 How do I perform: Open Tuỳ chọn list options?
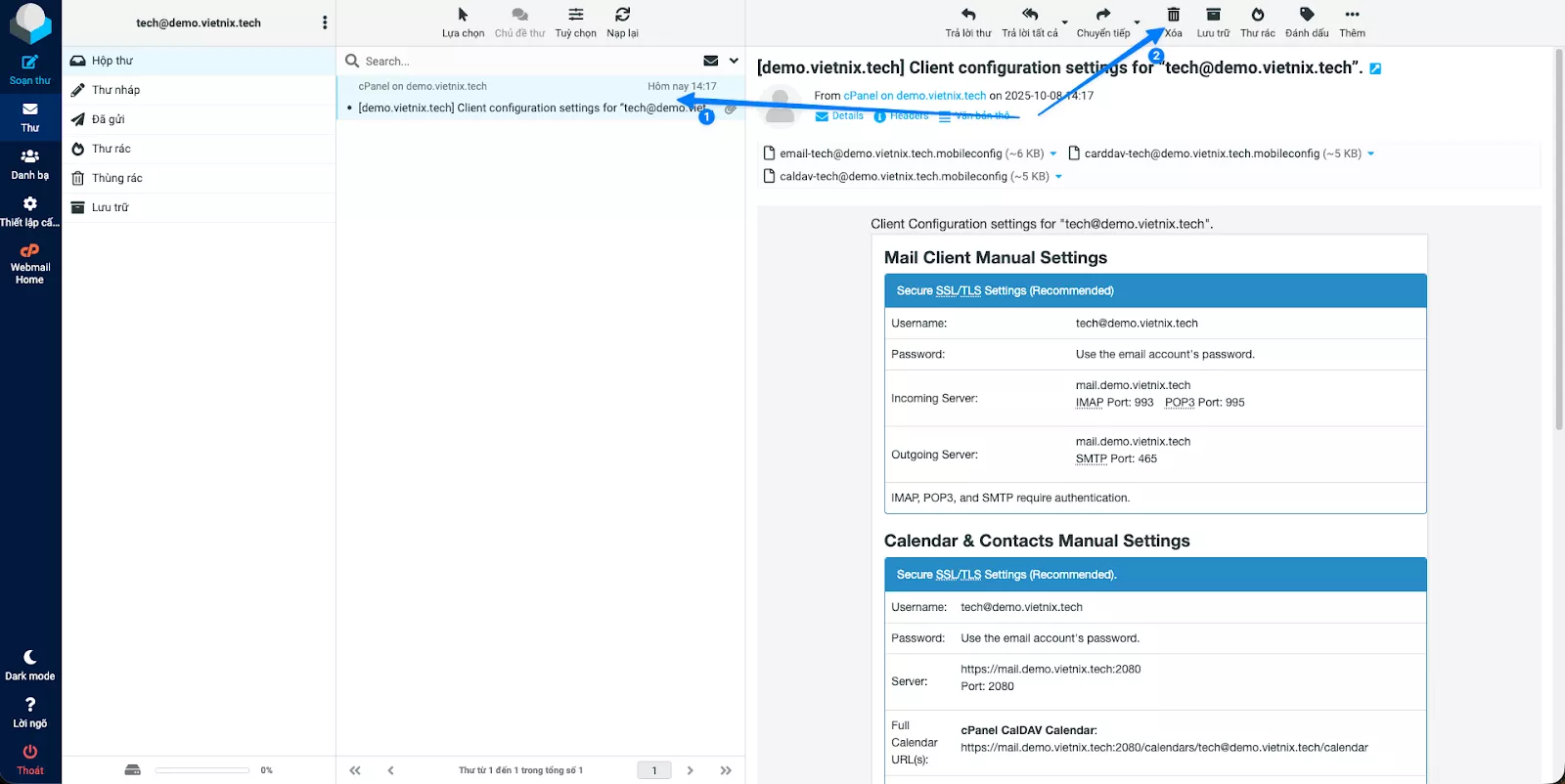point(576,22)
